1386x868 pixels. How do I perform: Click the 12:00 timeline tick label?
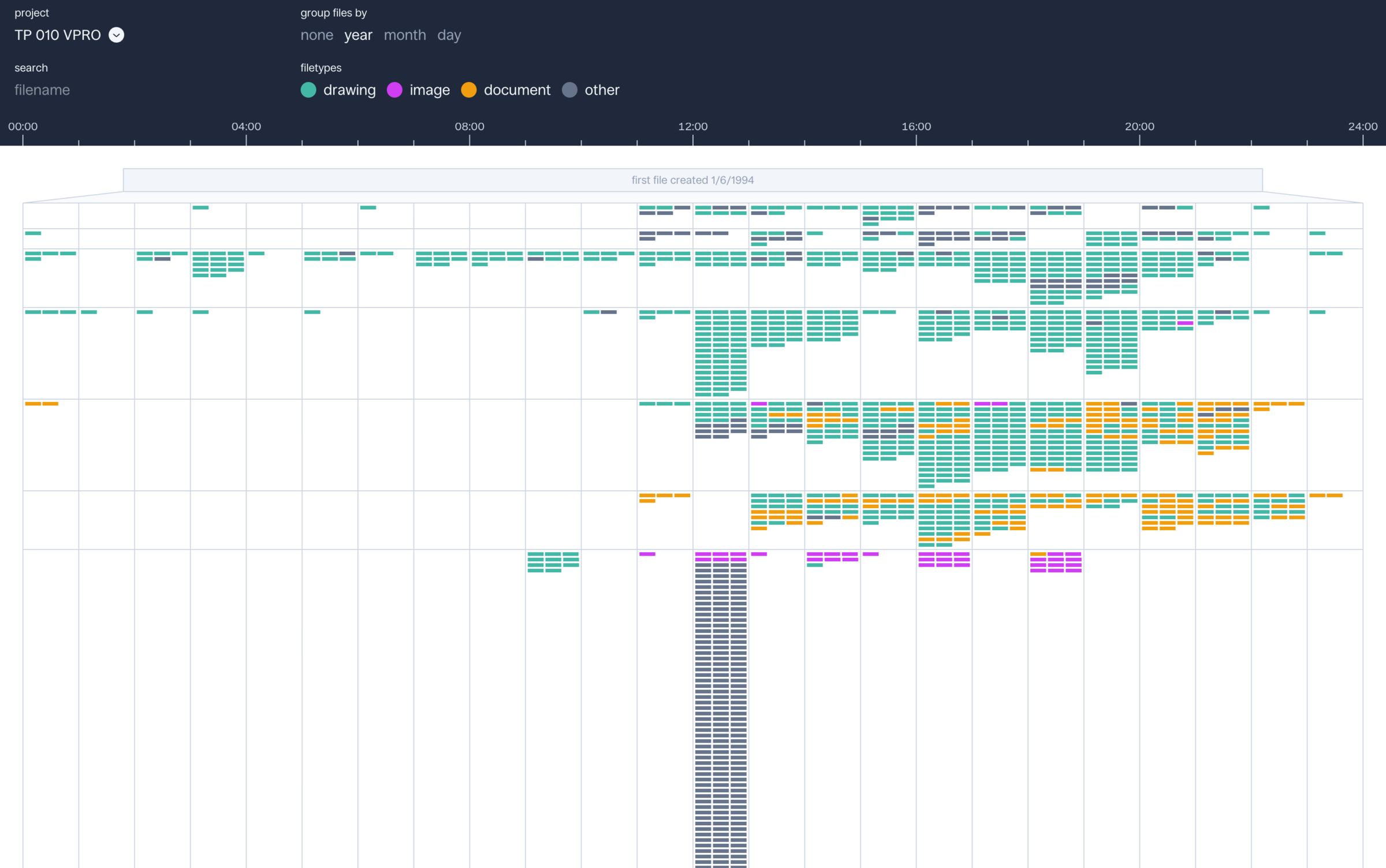click(x=692, y=126)
